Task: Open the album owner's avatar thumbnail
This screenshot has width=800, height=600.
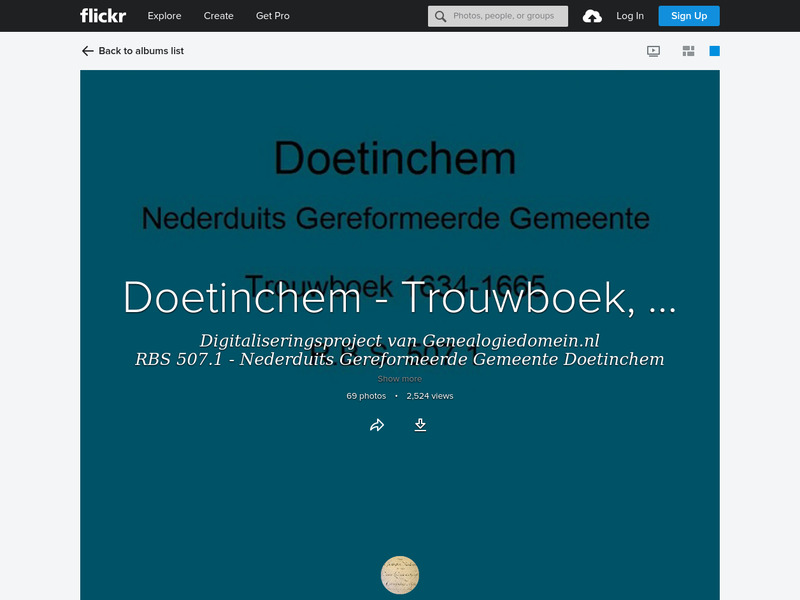Action: [x=399, y=574]
